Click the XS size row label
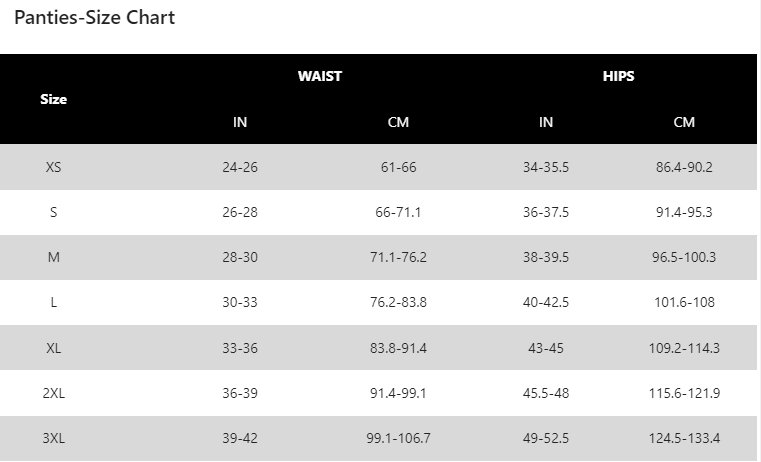 pos(54,167)
